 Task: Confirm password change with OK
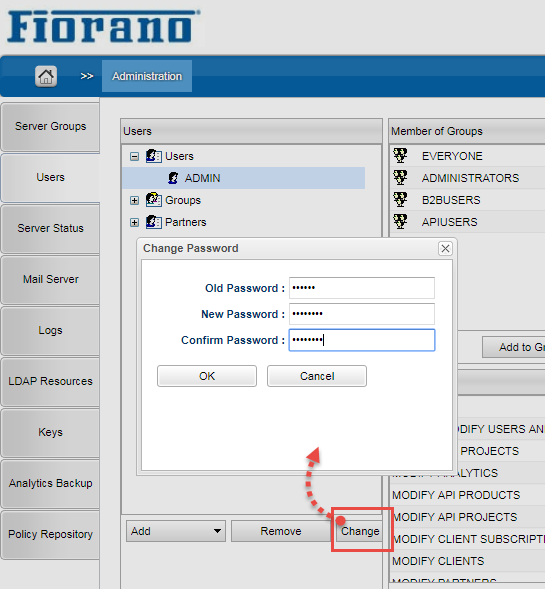point(207,376)
